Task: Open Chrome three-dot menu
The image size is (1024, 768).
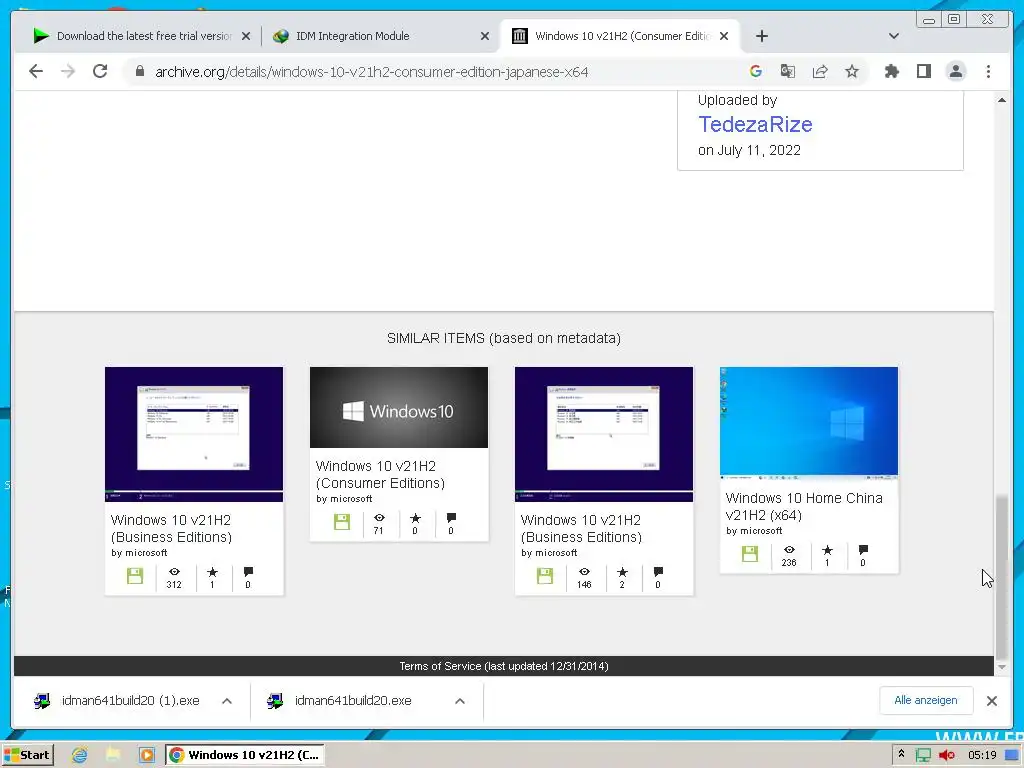Action: (988, 71)
